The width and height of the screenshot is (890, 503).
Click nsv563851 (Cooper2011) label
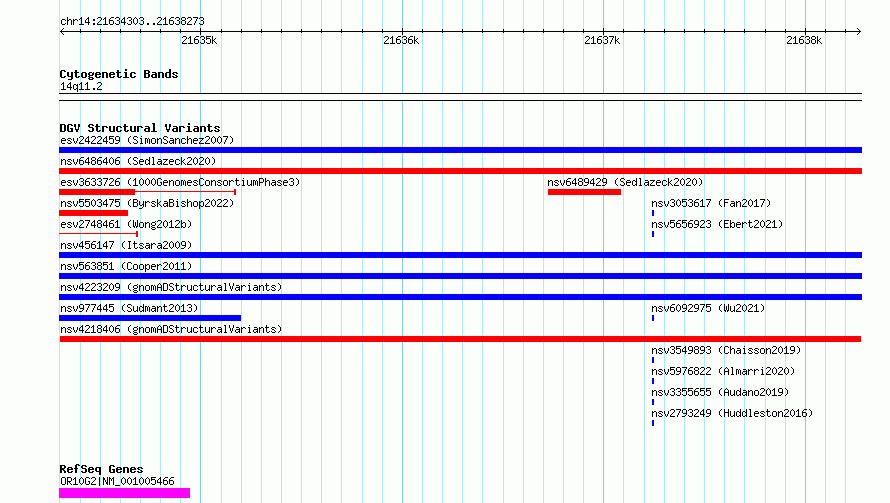tap(126, 266)
